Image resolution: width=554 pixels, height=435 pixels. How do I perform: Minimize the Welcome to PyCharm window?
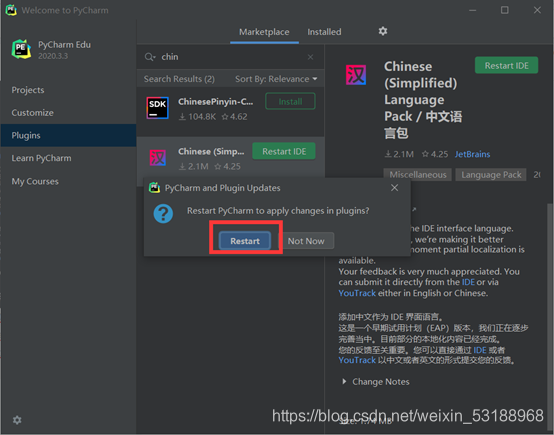click(472, 10)
